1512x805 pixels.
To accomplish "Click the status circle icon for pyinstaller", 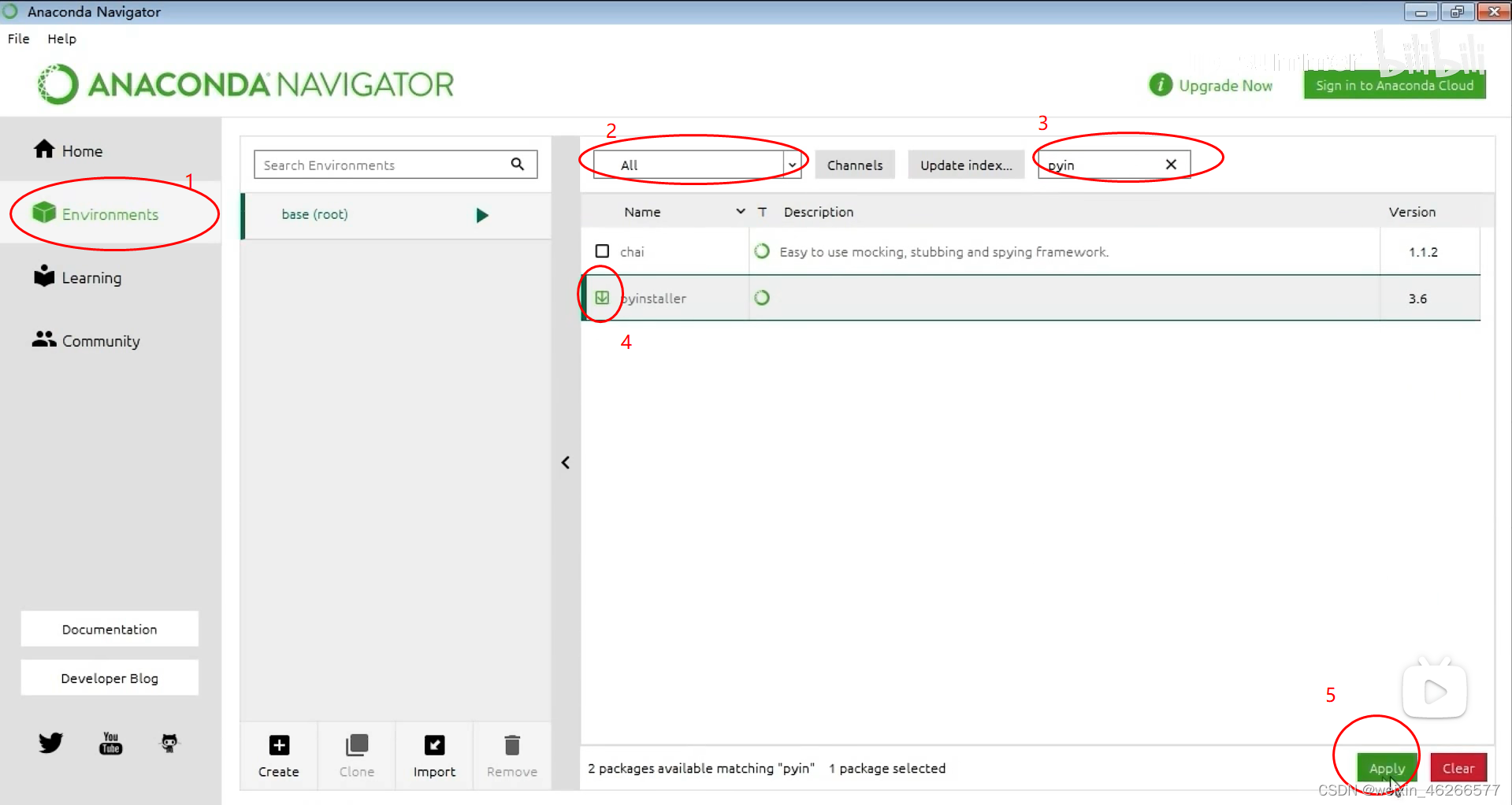I will pyautogui.click(x=762, y=298).
